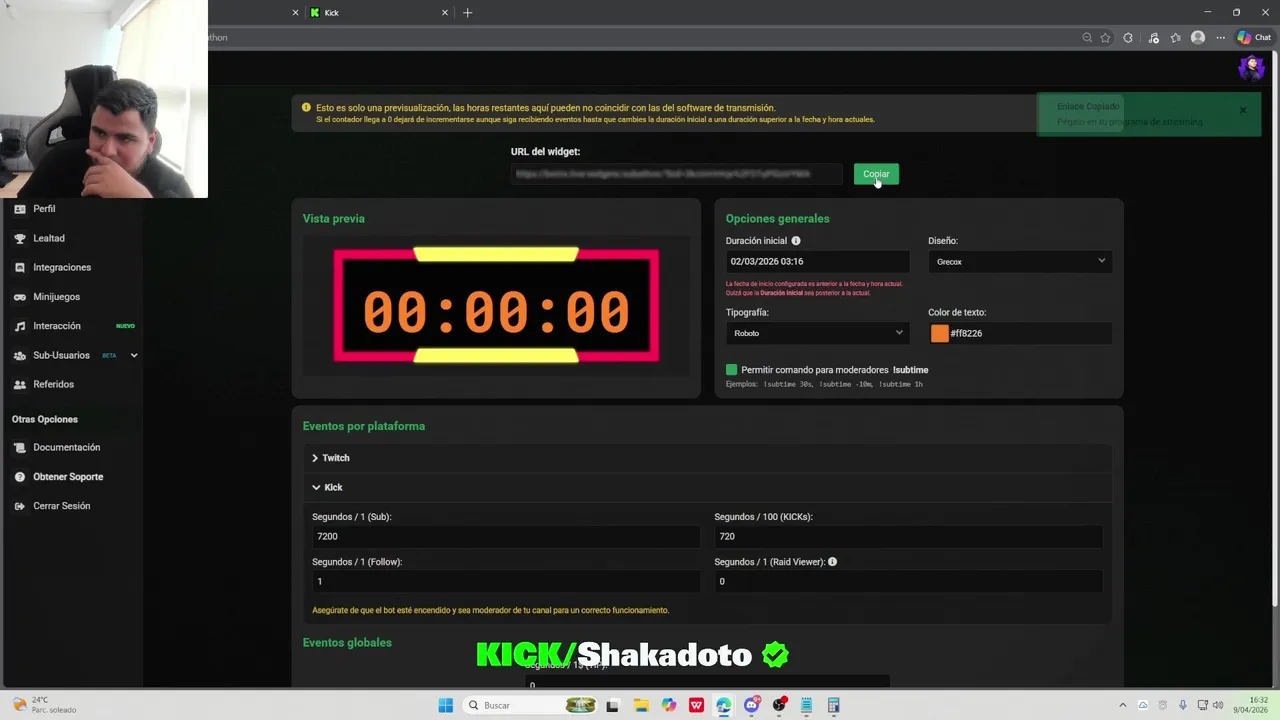The height and width of the screenshot is (720, 1280).
Task: Open the Interacción sidebar item
Action: (57, 326)
